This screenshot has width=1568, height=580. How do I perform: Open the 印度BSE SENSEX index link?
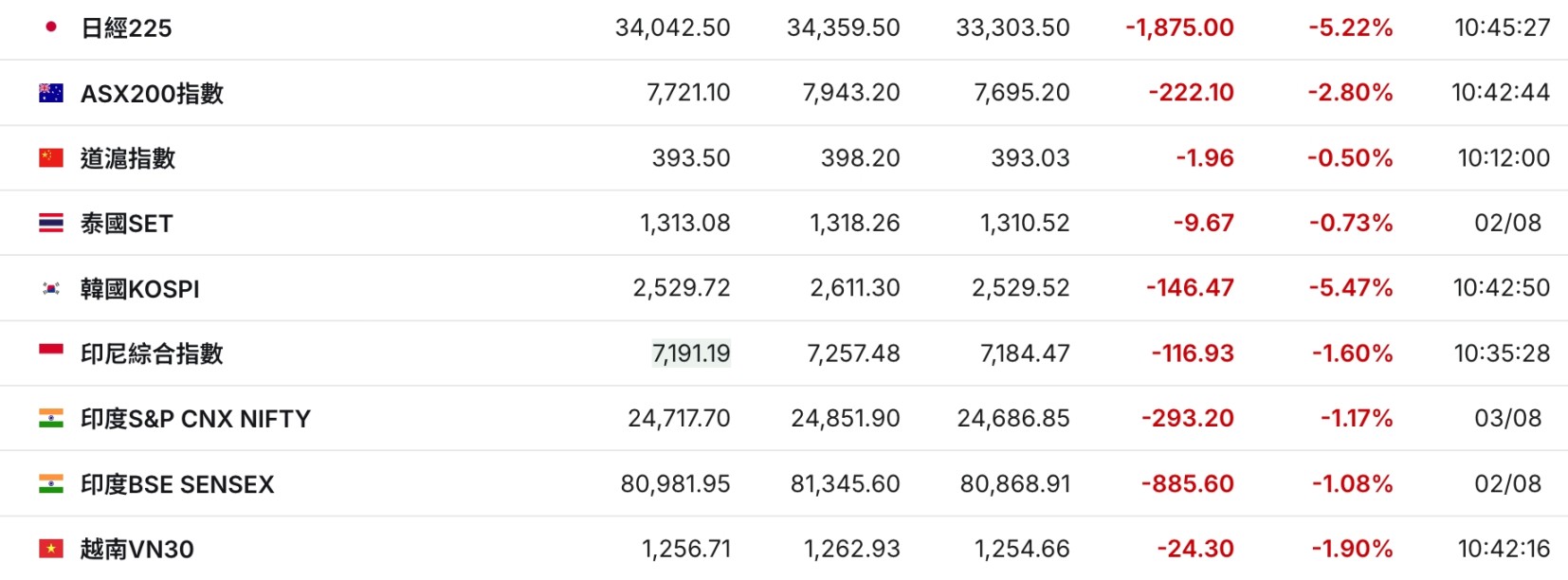click(177, 484)
